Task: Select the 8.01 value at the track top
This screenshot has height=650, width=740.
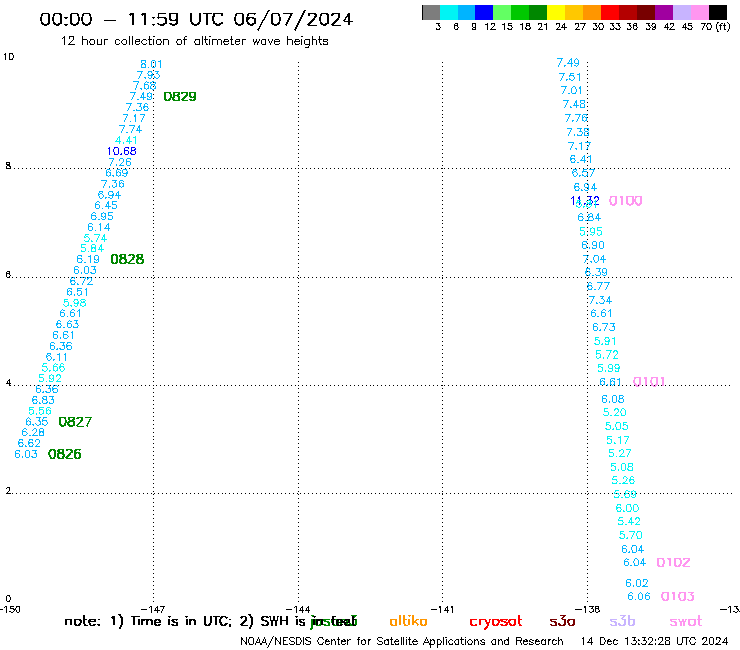Action: click(x=151, y=64)
